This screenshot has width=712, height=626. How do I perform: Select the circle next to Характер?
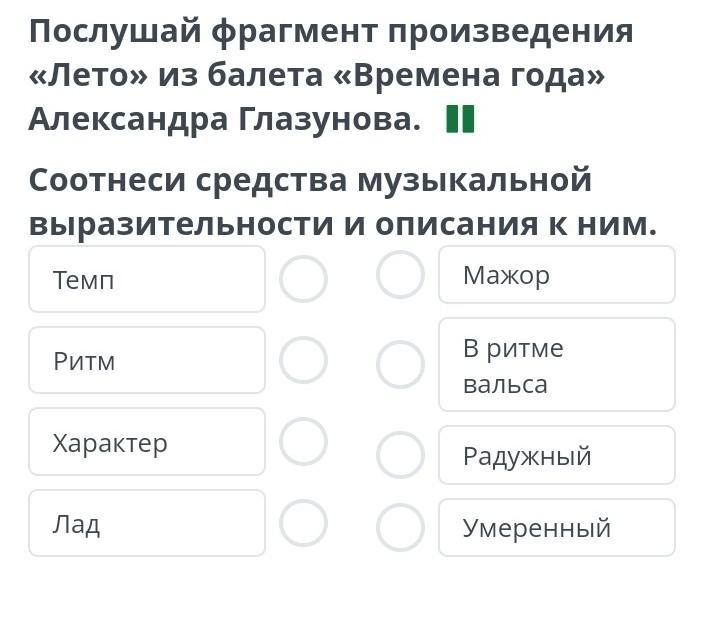pos(303,441)
